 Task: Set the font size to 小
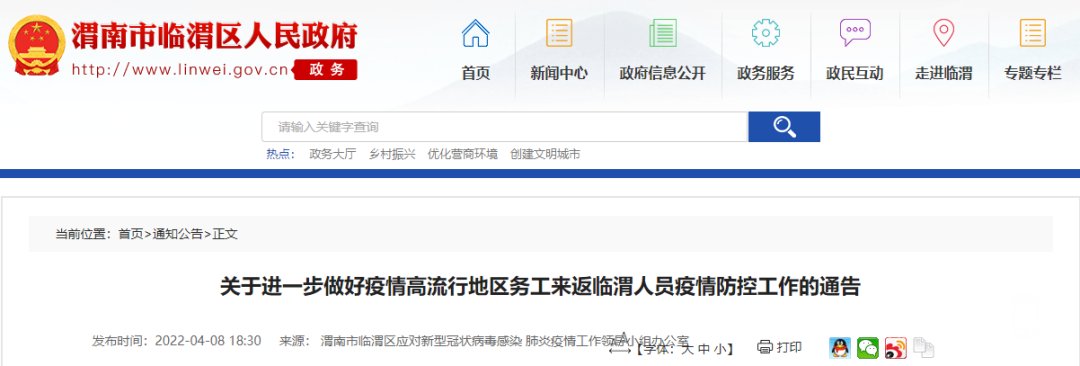pyautogui.click(x=719, y=349)
